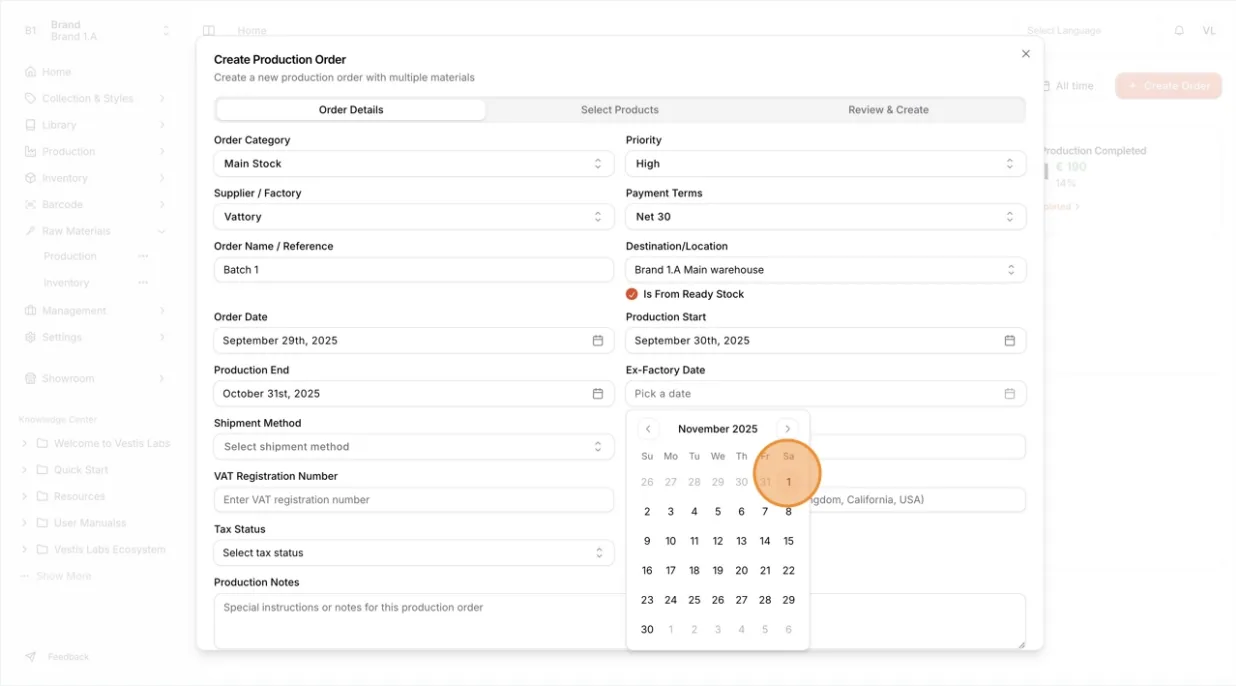Click calendar icon in Ex-Factory Date field
This screenshot has width=1236, height=686.
[x=1010, y=394]
